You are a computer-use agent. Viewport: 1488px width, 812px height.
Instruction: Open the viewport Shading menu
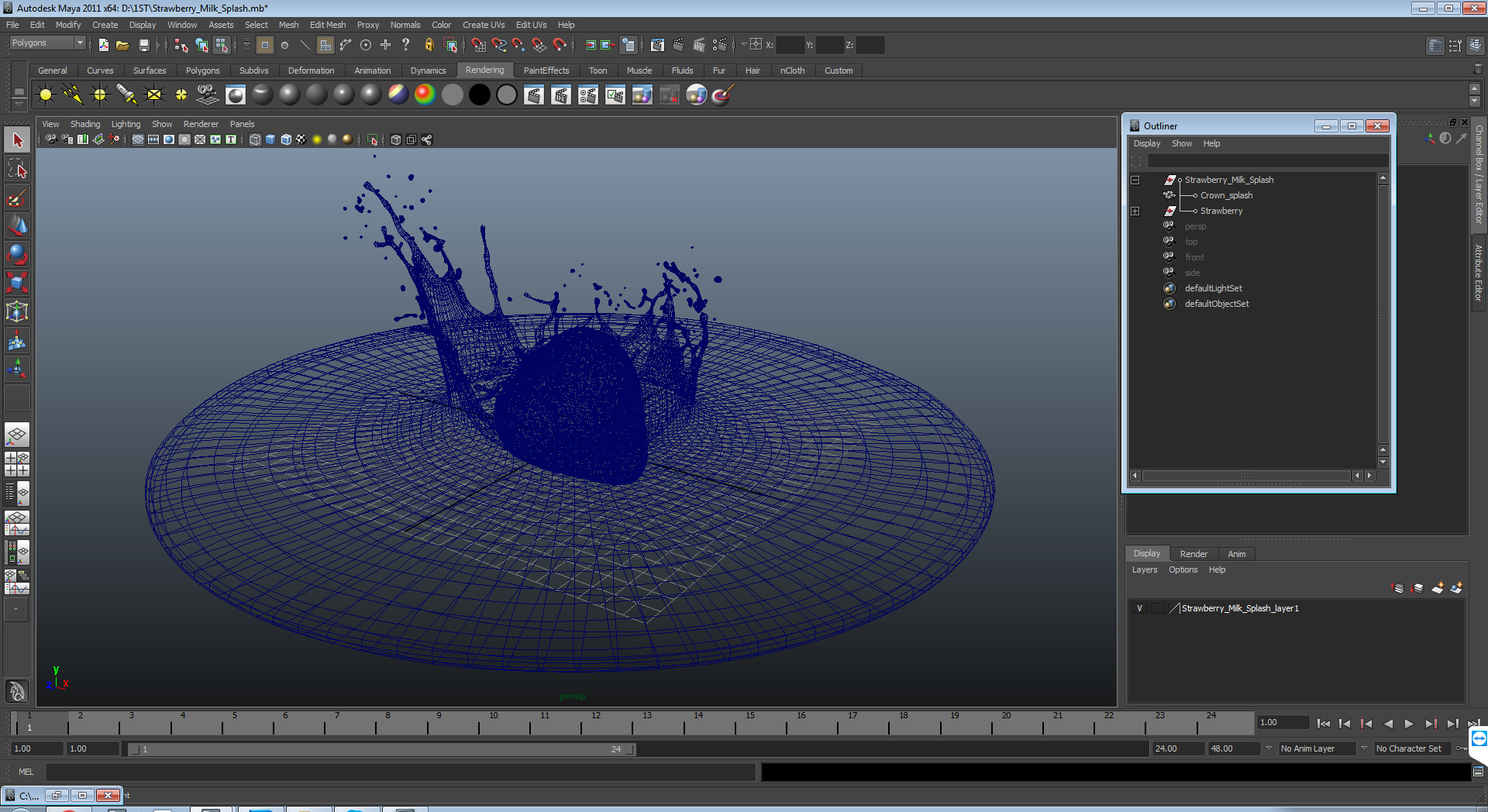tap(85, 124)
